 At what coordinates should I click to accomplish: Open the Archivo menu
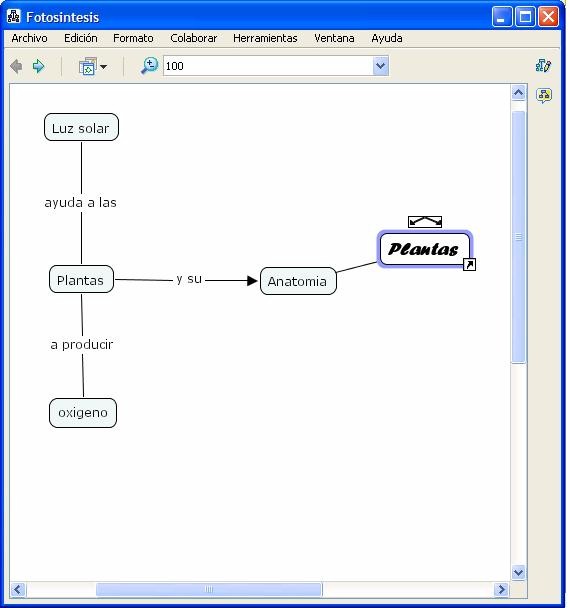tap(29, 38)
